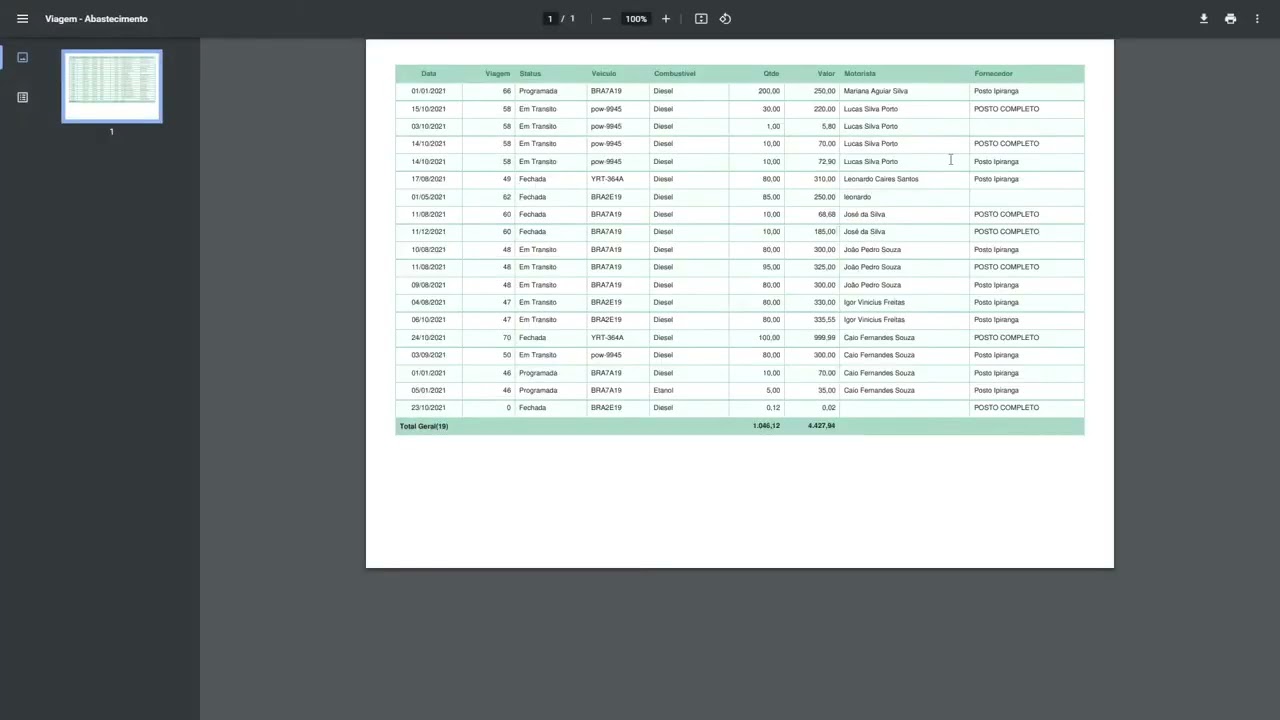Zoom in with the plus icon
Image resolution: width=1280 pixels, height=720 pixels.
[666, 19]
